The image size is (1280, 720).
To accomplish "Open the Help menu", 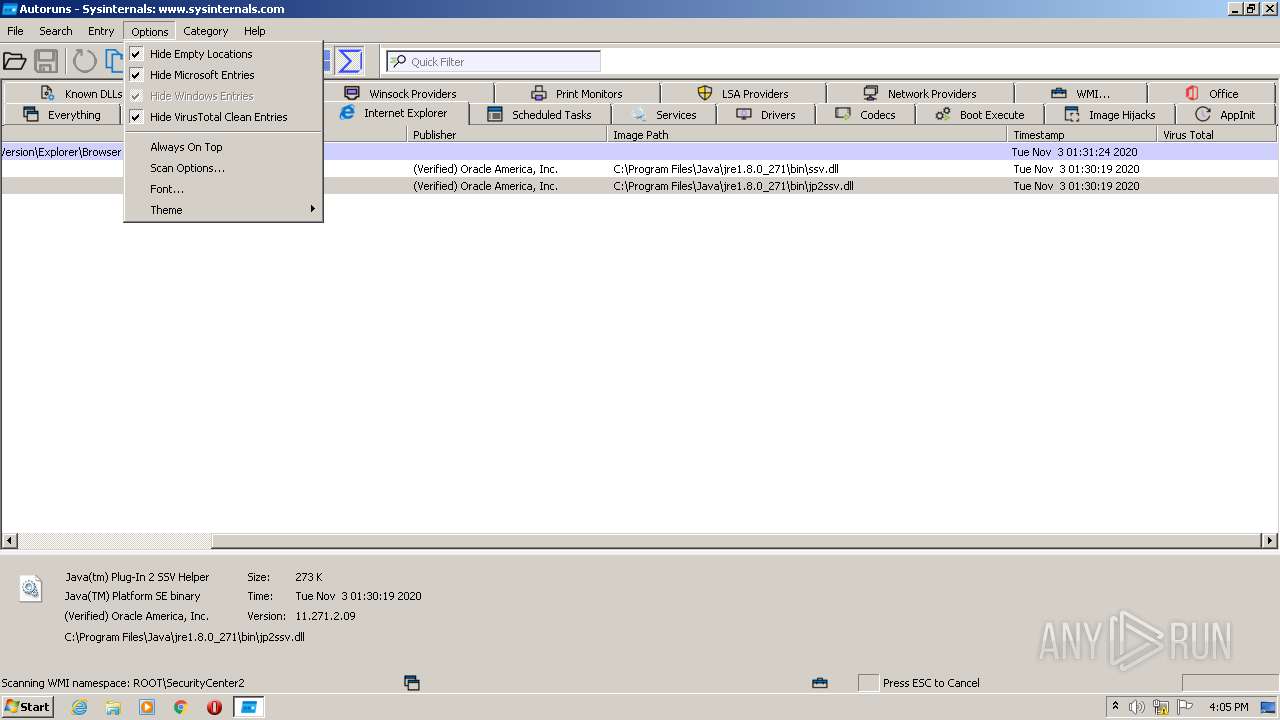I will click(255, 31).
